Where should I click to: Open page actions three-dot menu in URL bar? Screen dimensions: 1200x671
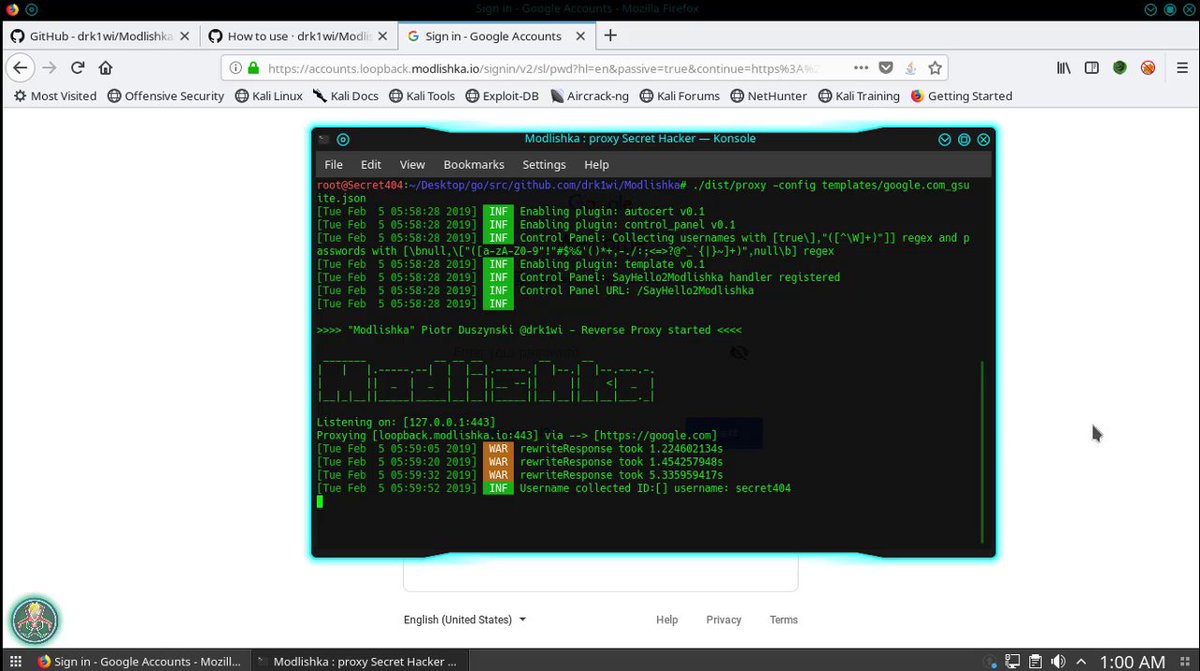(861, 68)
